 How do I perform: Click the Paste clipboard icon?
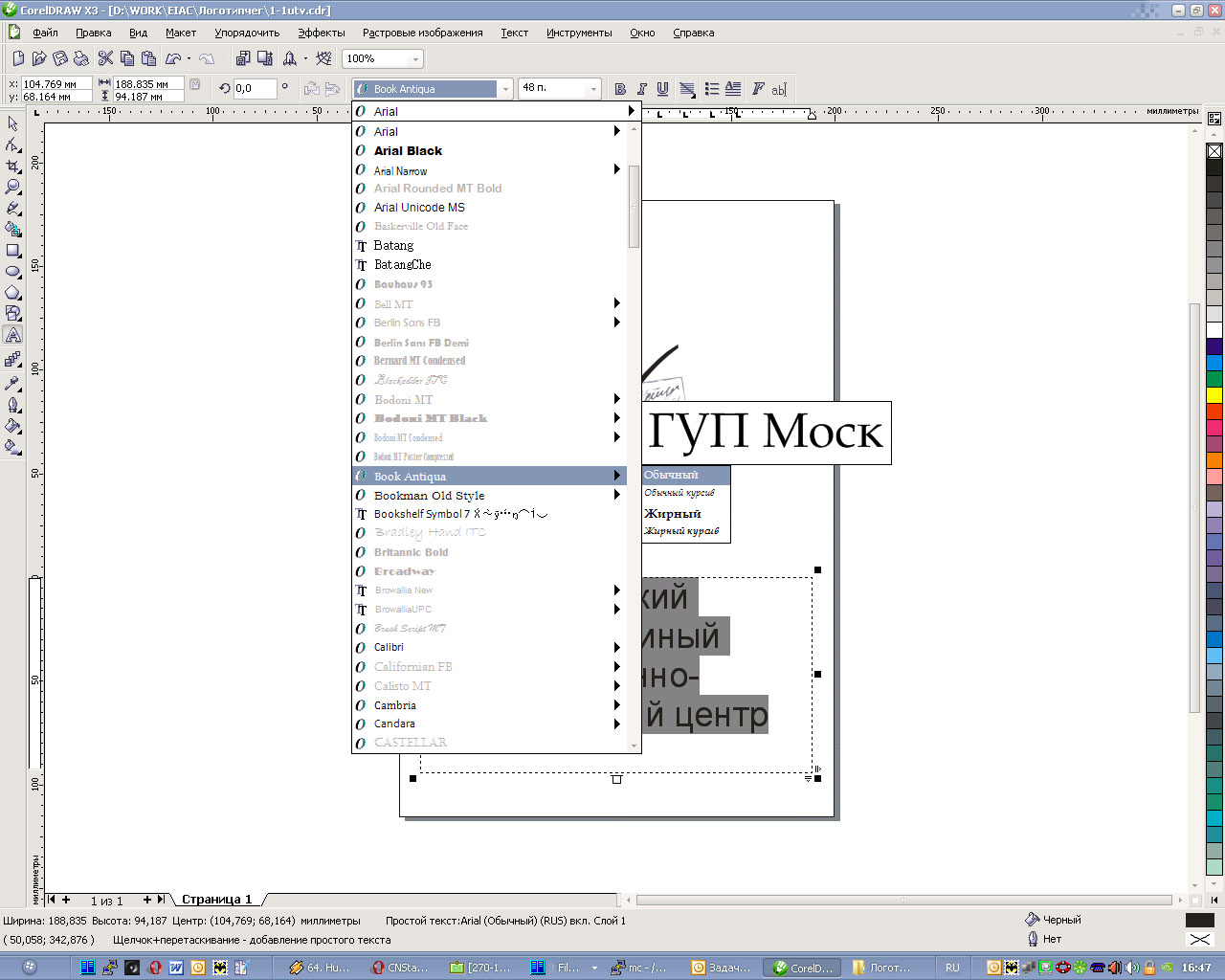(x=148, y=58)
